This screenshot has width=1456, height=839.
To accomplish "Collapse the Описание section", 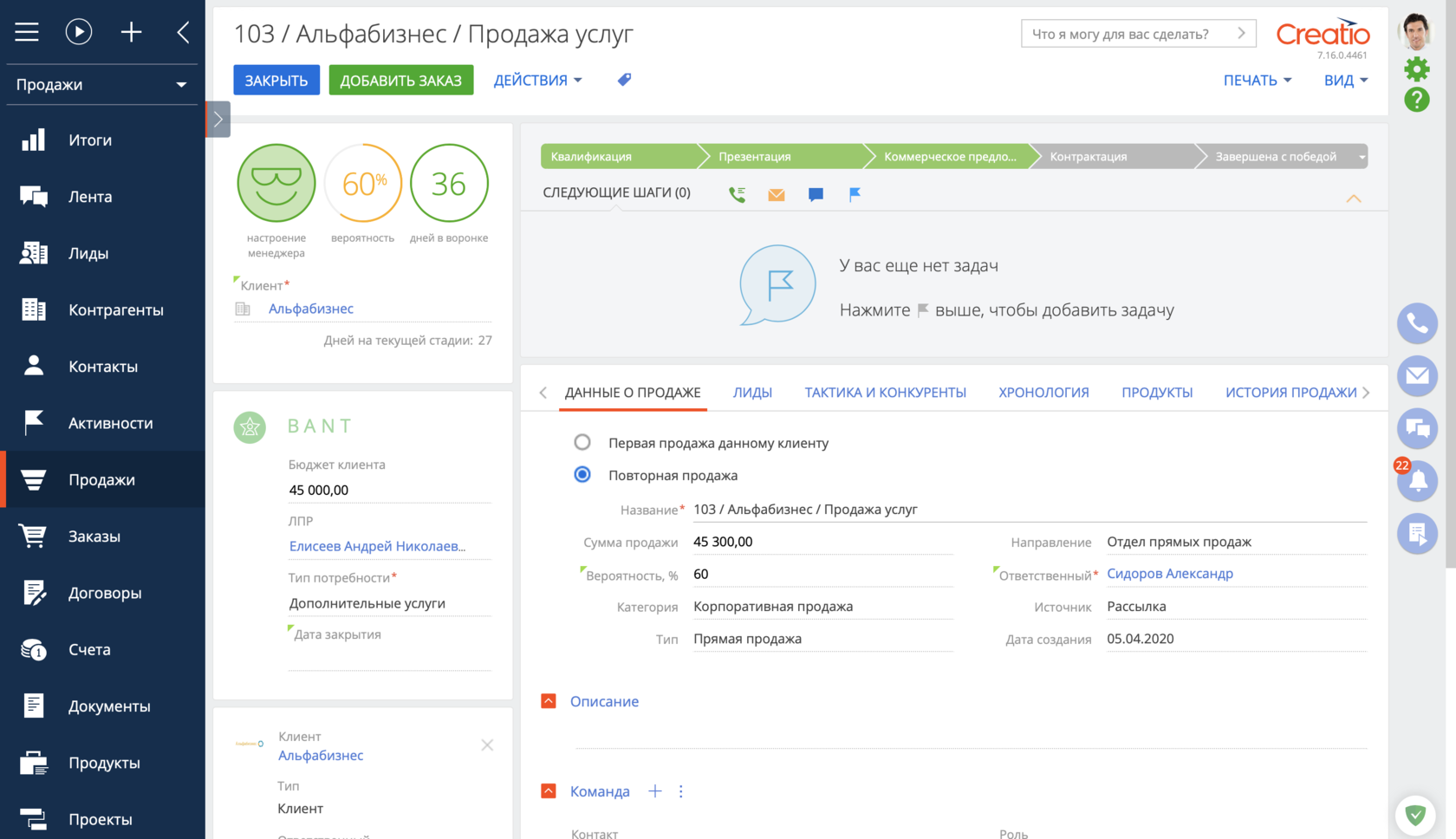I will pos(549,701).
